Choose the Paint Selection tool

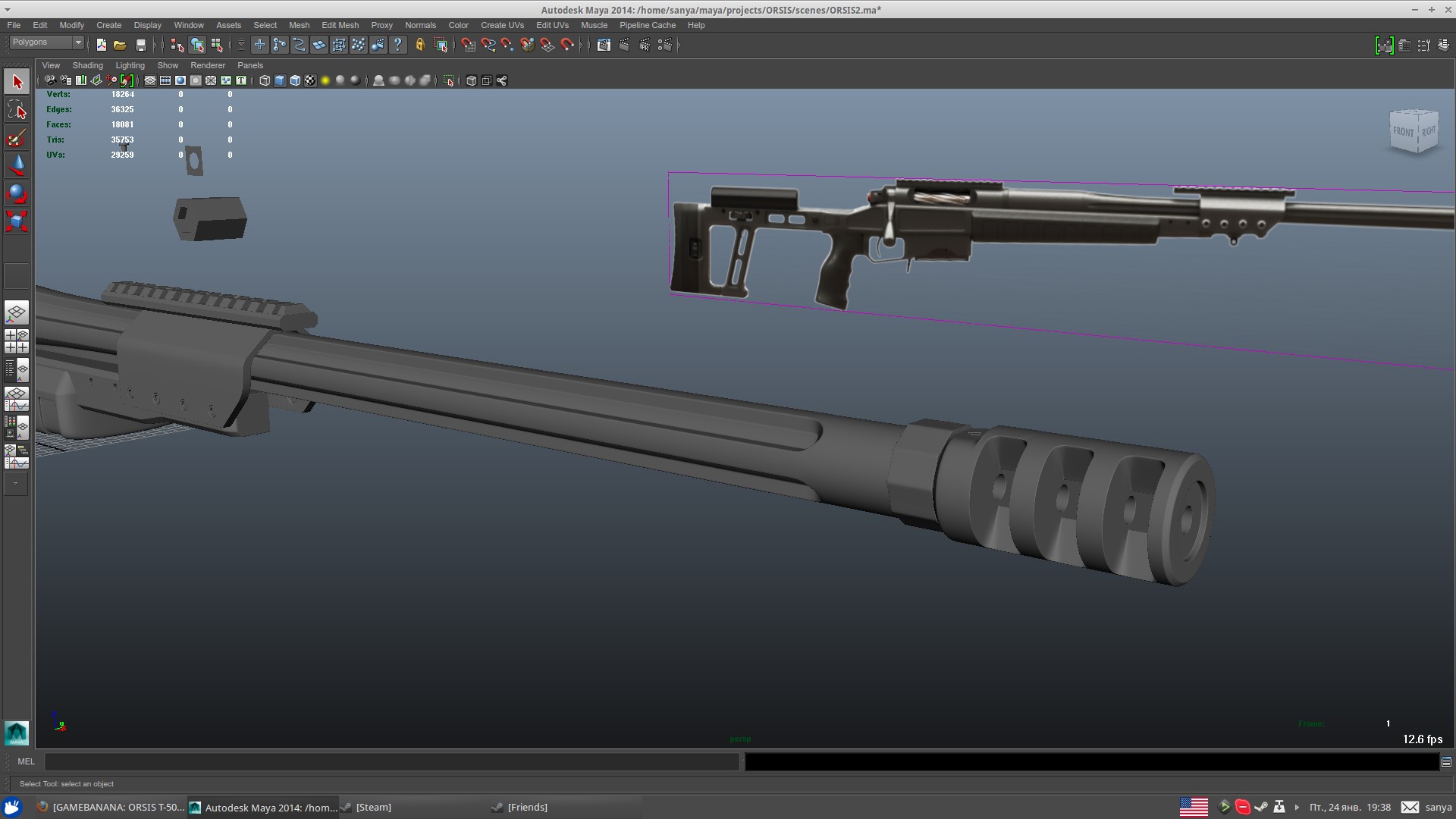tap(17, 138)
